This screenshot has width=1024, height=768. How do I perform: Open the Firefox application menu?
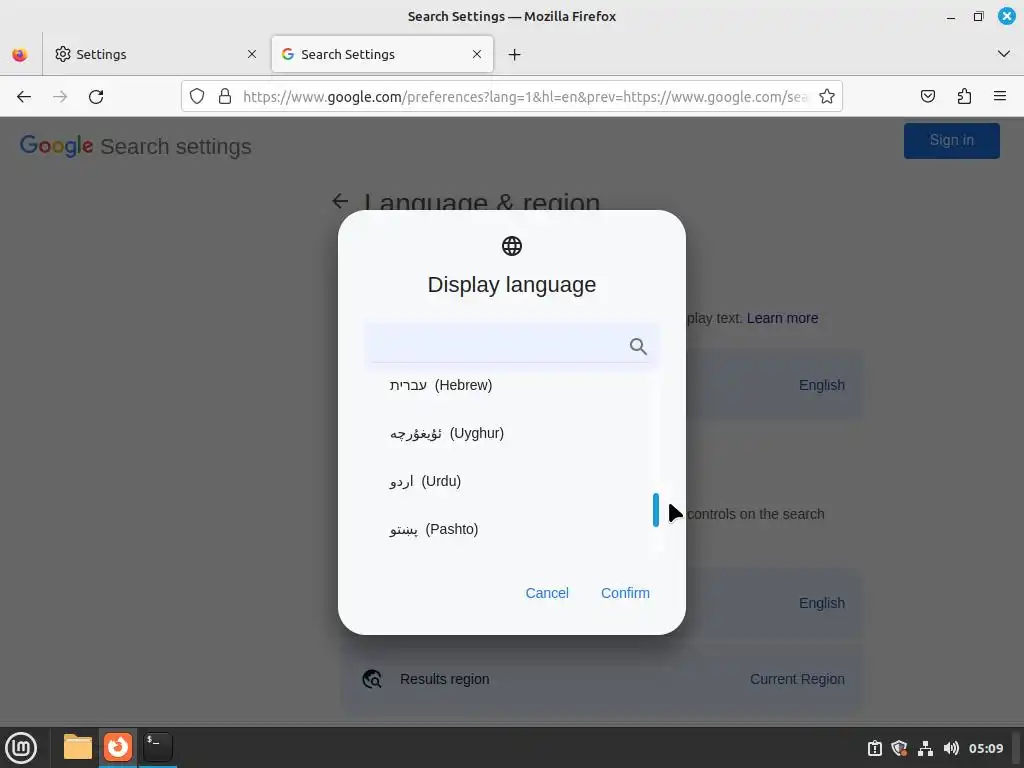1000,97
